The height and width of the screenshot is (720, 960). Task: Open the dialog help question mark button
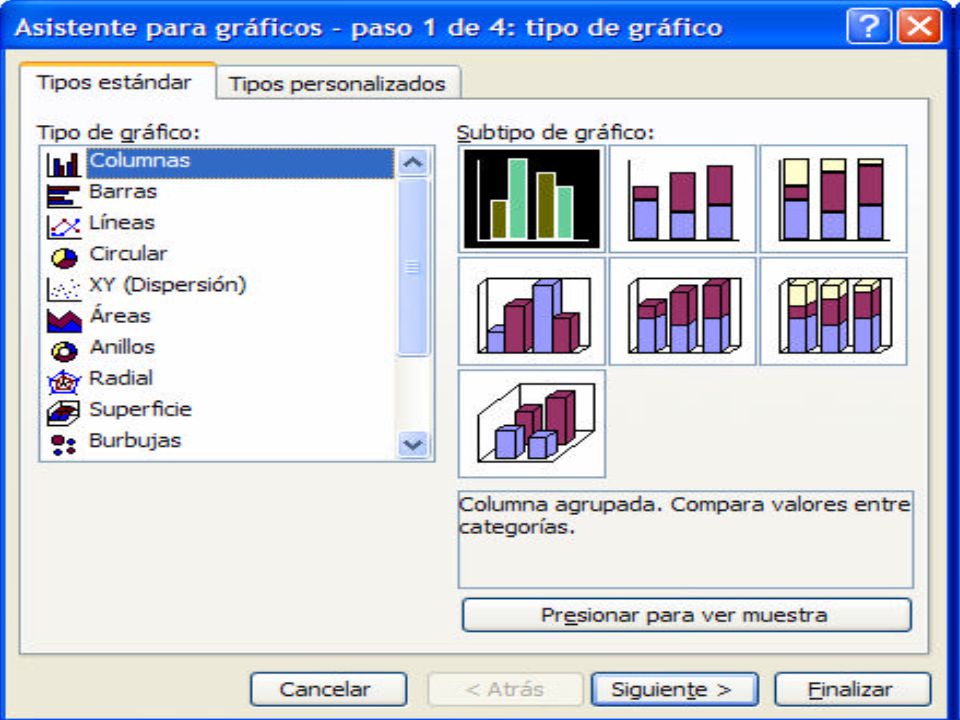click(869, 27)
